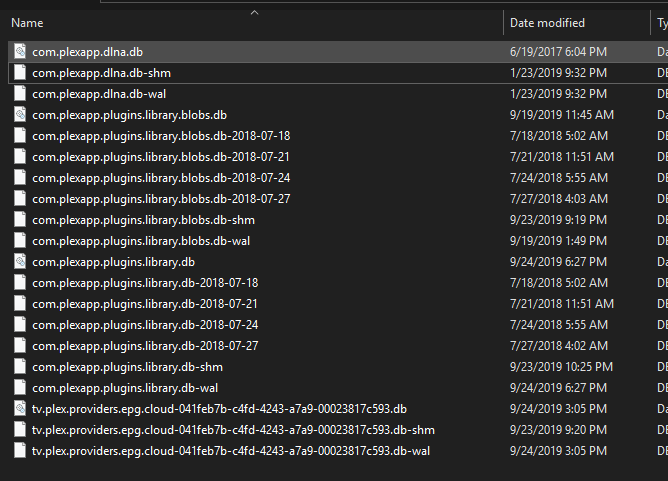Toggle sort direction using the arrow above Name
Image resolution: width=668 pixels, height=481 pixels.
(254, 13)
